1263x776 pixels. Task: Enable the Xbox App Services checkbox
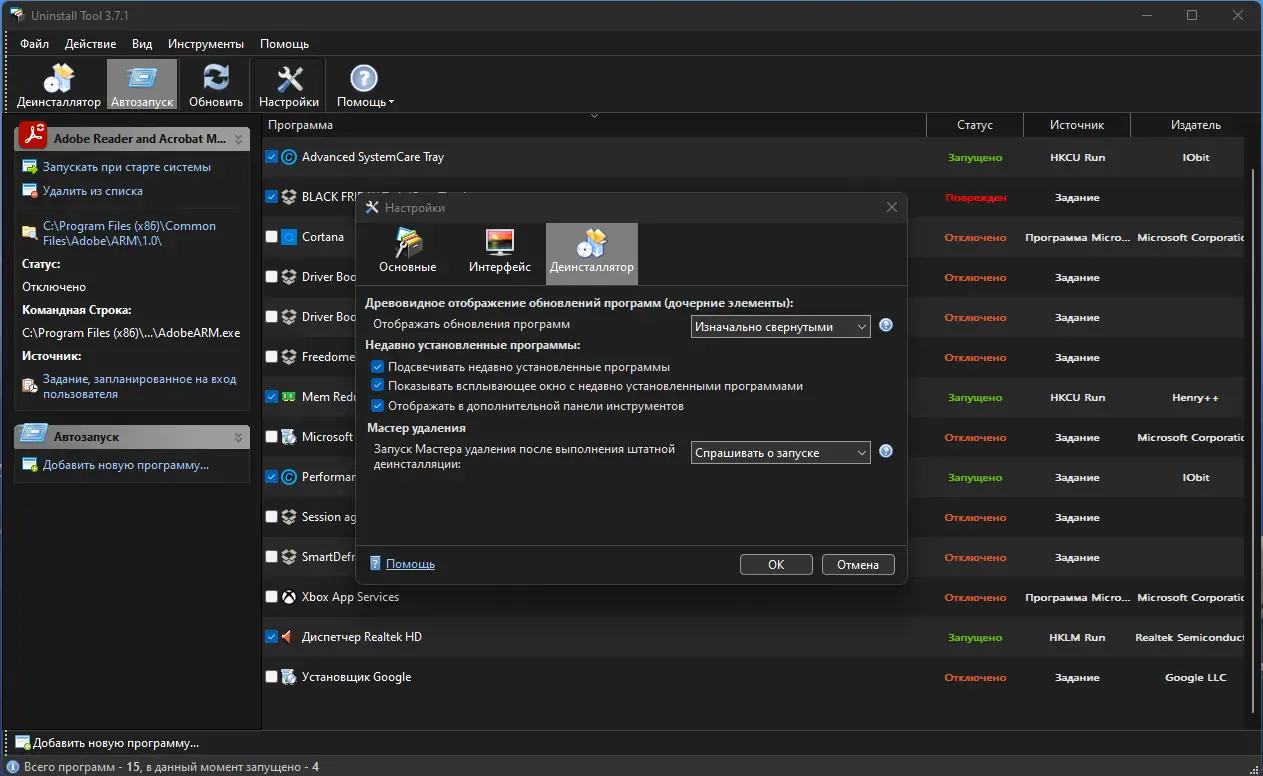271,597
